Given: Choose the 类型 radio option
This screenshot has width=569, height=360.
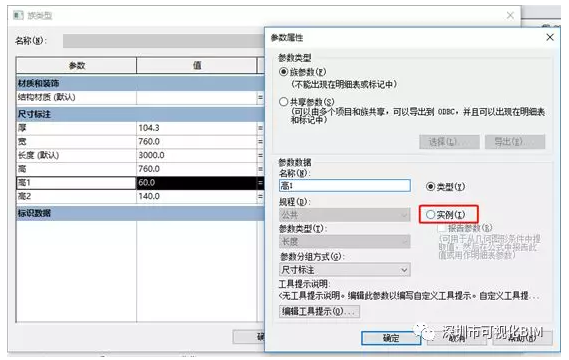Looking at the screenshot, I should click(x=430, y=187).
